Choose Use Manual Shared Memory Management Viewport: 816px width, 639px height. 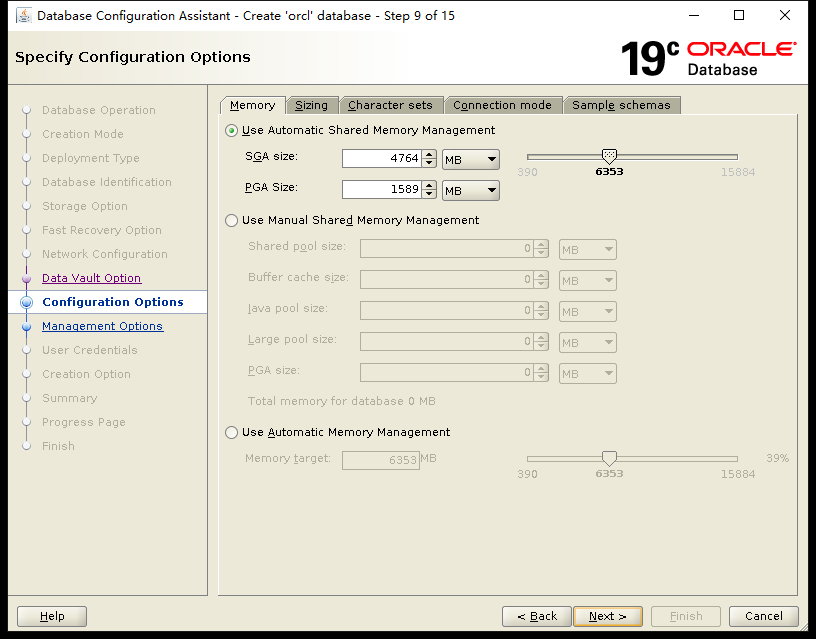click(x=232, y=221)
